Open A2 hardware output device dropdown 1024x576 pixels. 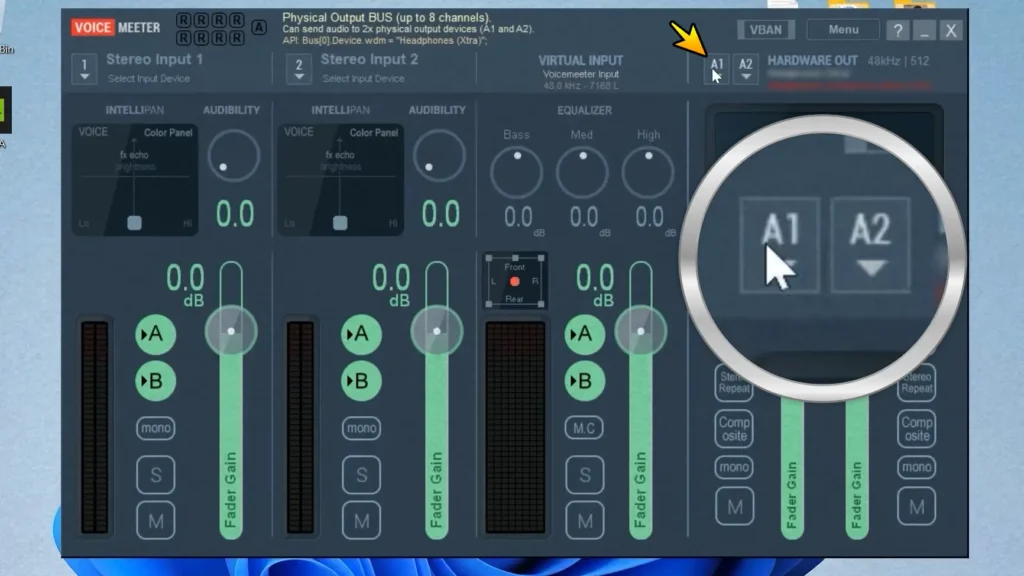click(745, 69)
